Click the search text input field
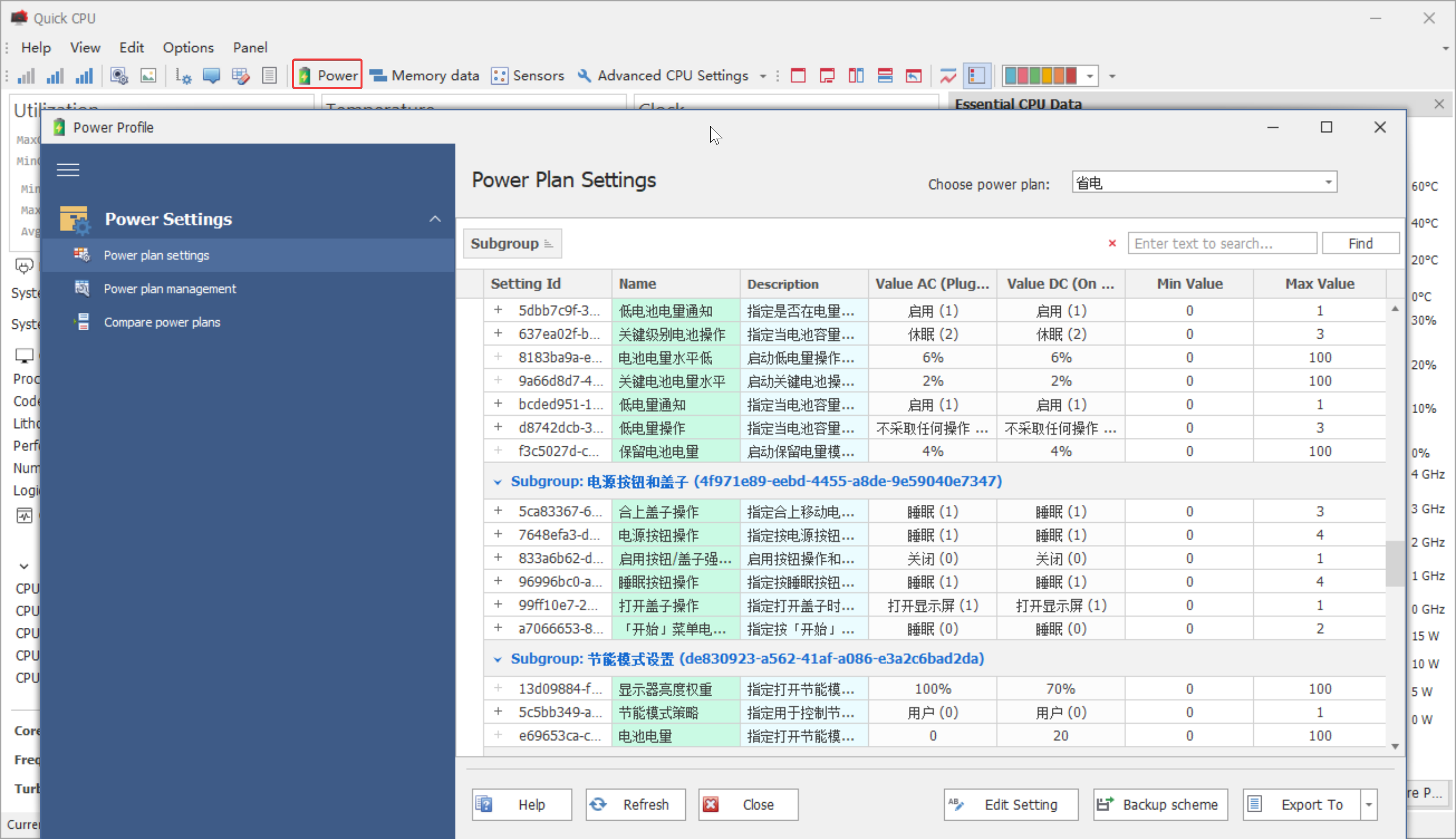 coord(1221,243)
